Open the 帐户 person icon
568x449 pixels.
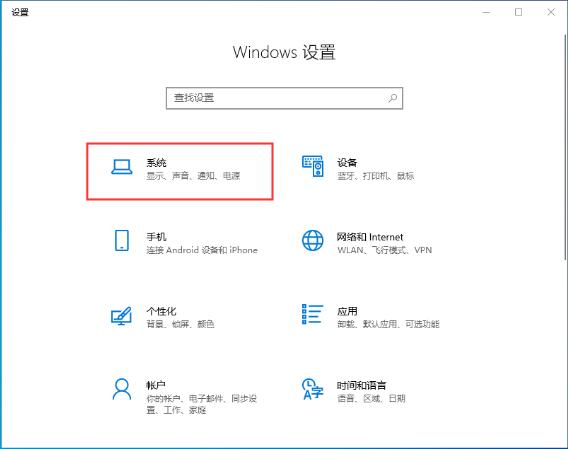point(122,389)
